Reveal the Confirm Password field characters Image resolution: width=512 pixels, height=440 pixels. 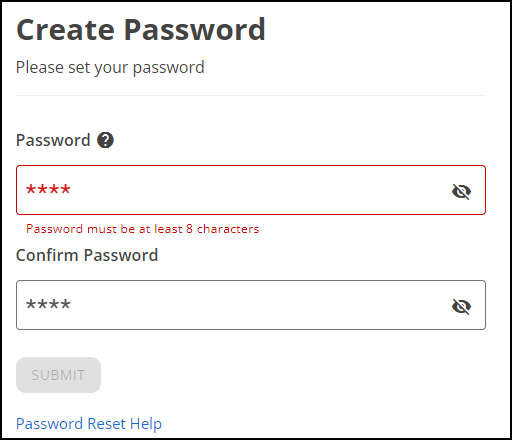click(461, 306)
